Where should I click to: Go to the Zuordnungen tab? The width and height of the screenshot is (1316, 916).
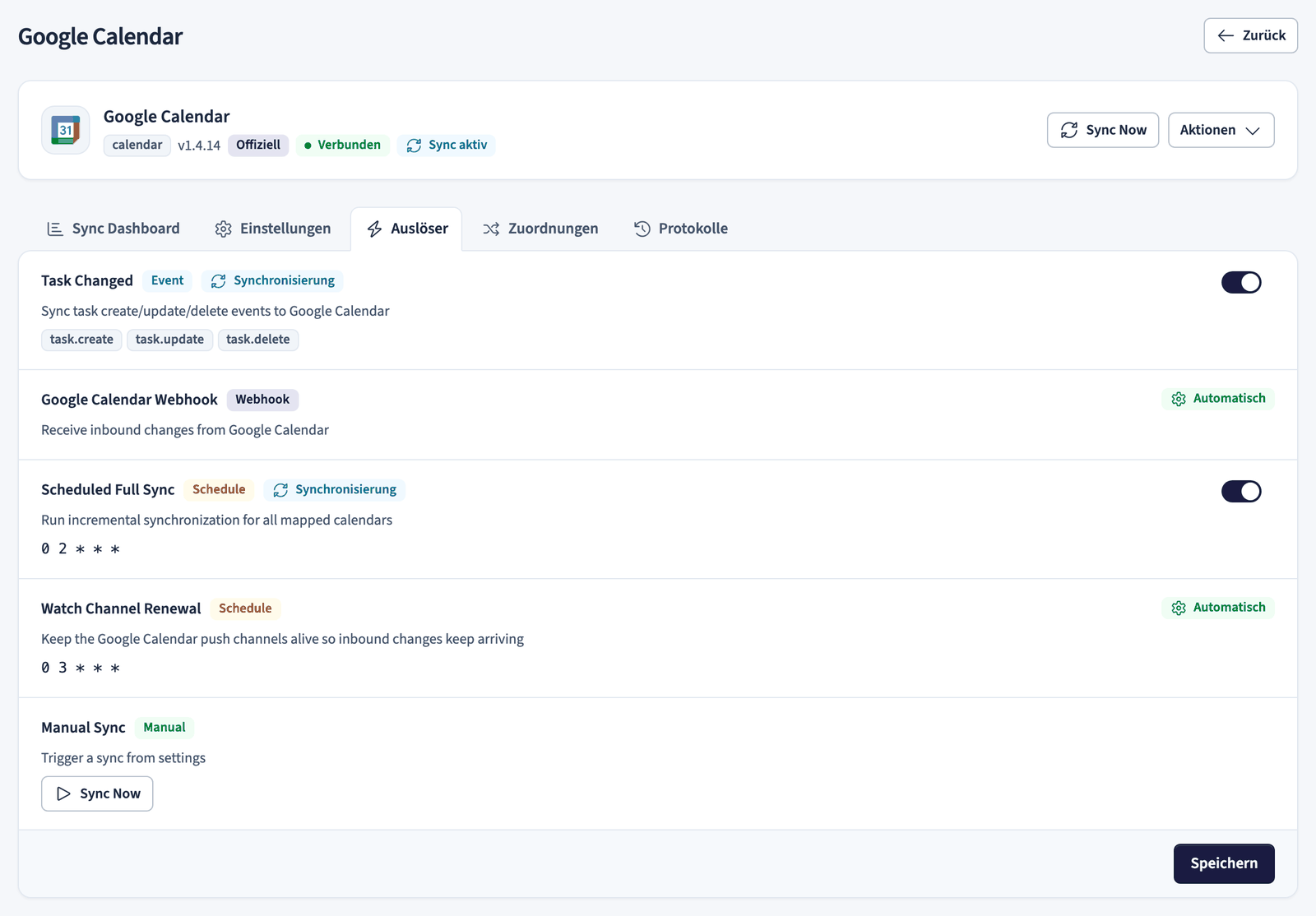pyautogui.click(x=540, y=229)
